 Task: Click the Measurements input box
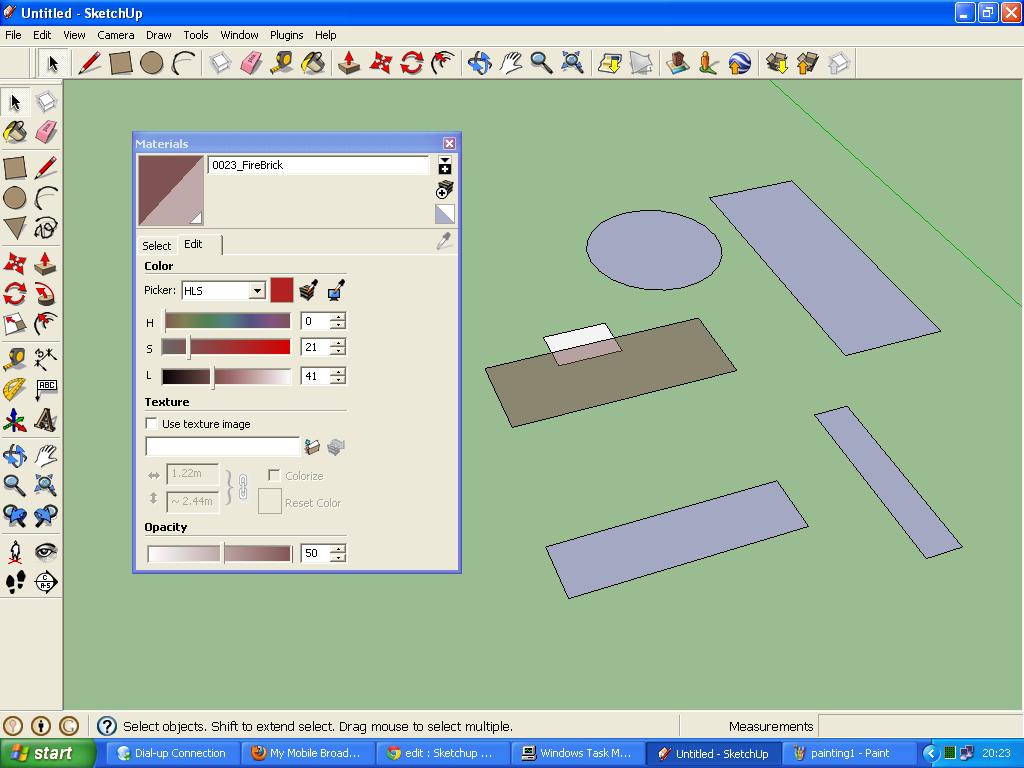click(919, 726)
